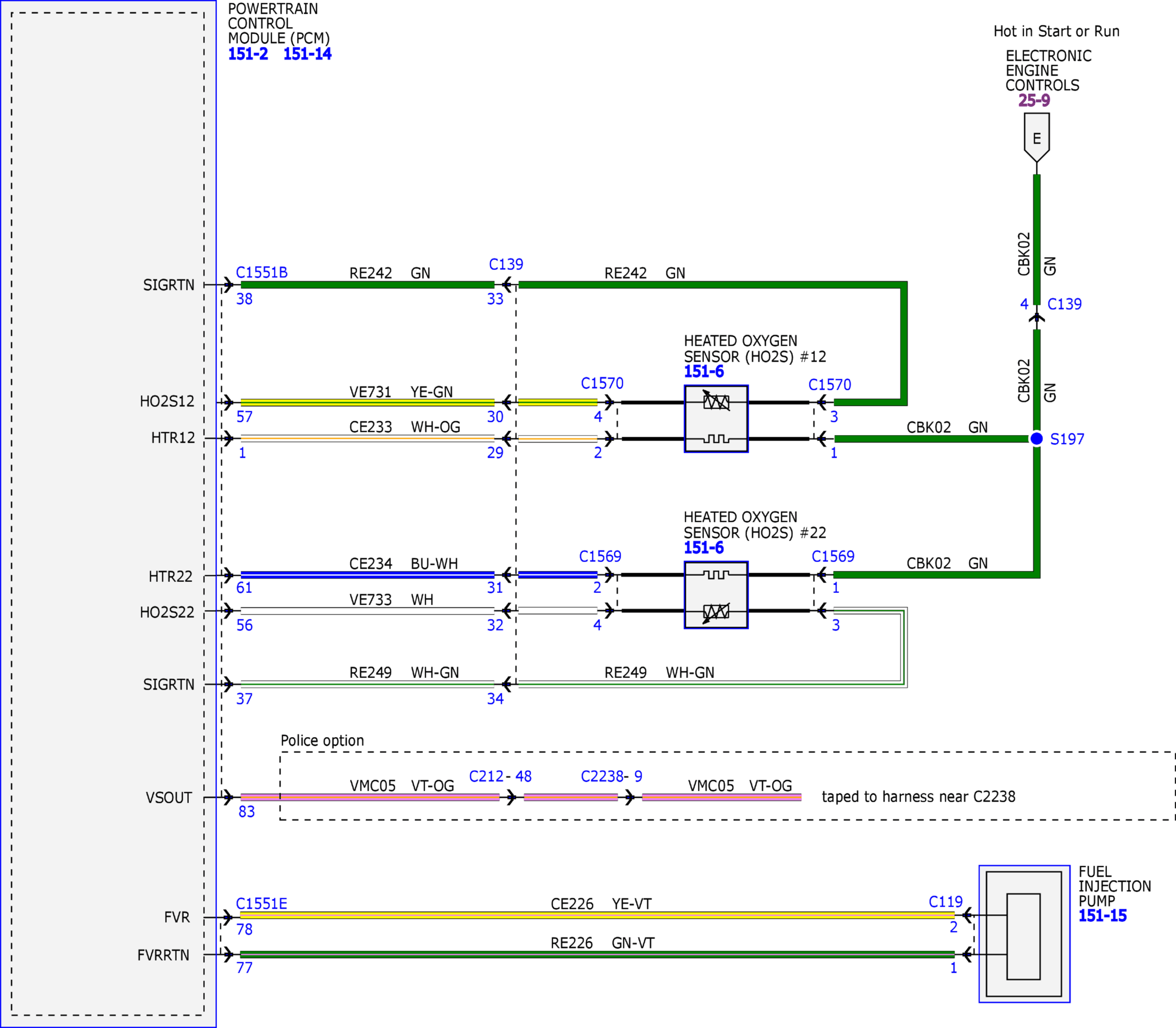Select the yellow CE226 YE-VT wire
1176x1028 pixels.
click(x=597, y=915)
